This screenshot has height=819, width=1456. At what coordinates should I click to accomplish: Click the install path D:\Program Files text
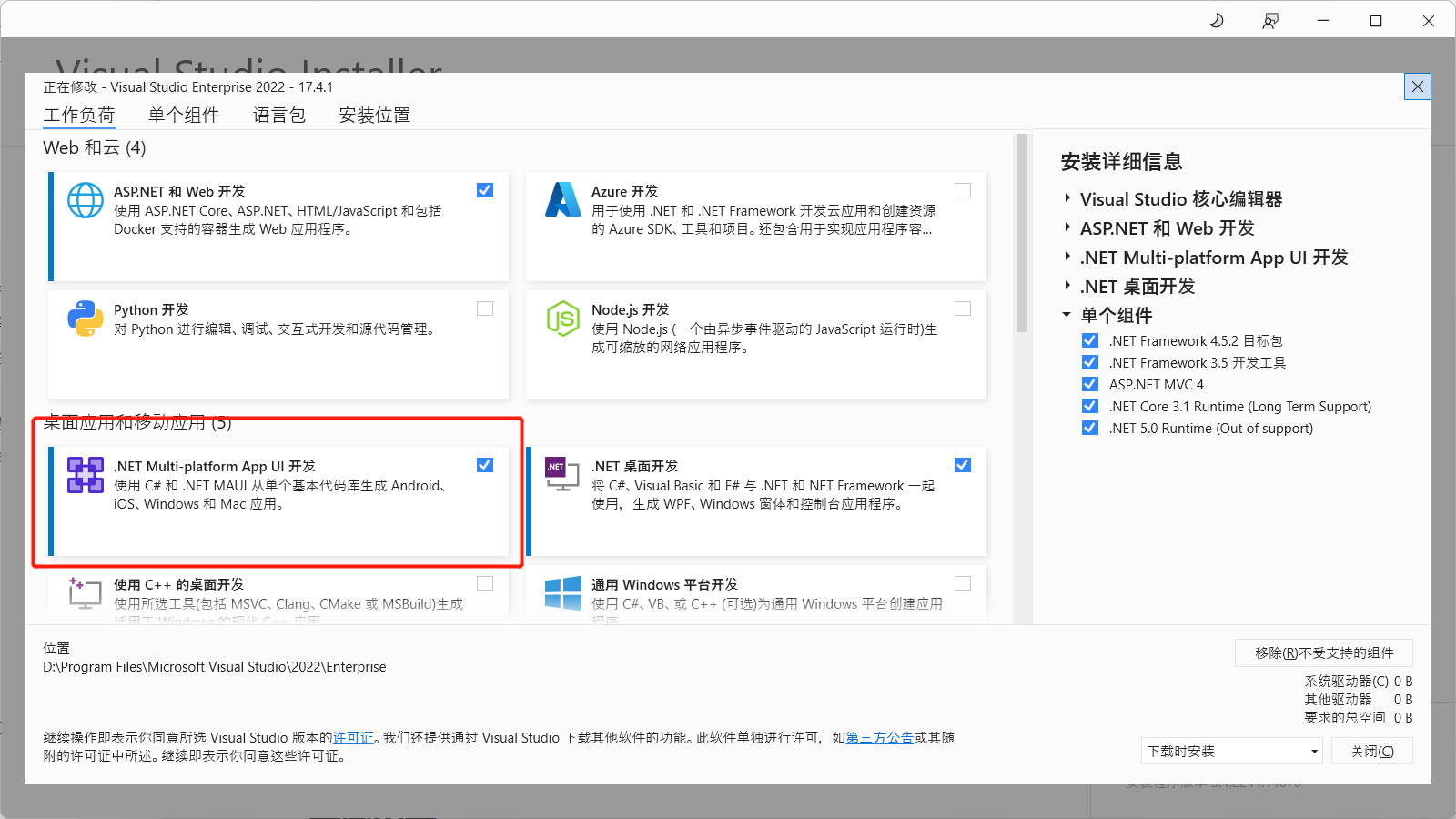coord(215,667)
